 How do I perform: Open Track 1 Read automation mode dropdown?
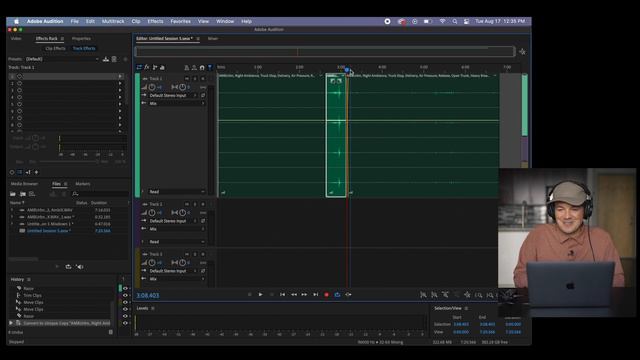point(176,192)
